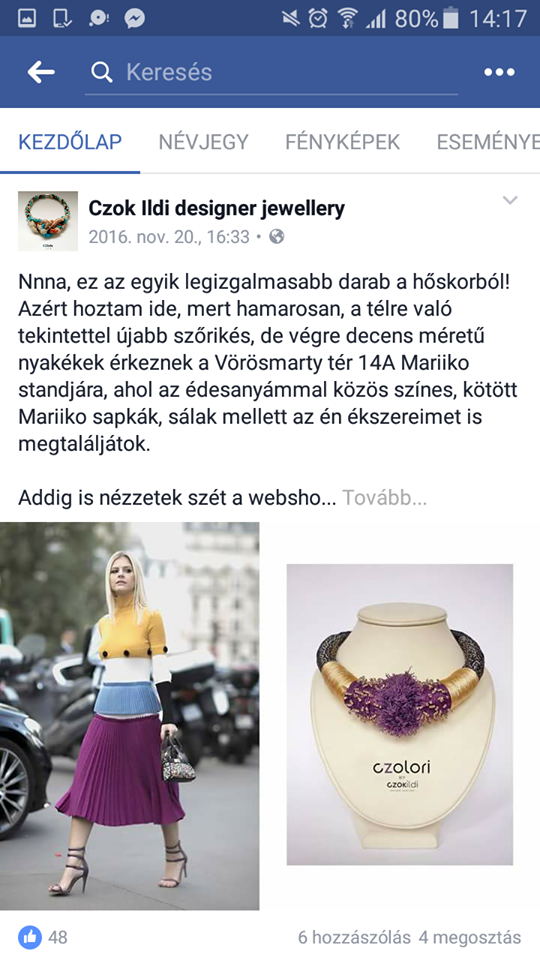This screenshot has width=540, height=960.
Task: Tap the battery icon in status bar
Action: point(450,18)
